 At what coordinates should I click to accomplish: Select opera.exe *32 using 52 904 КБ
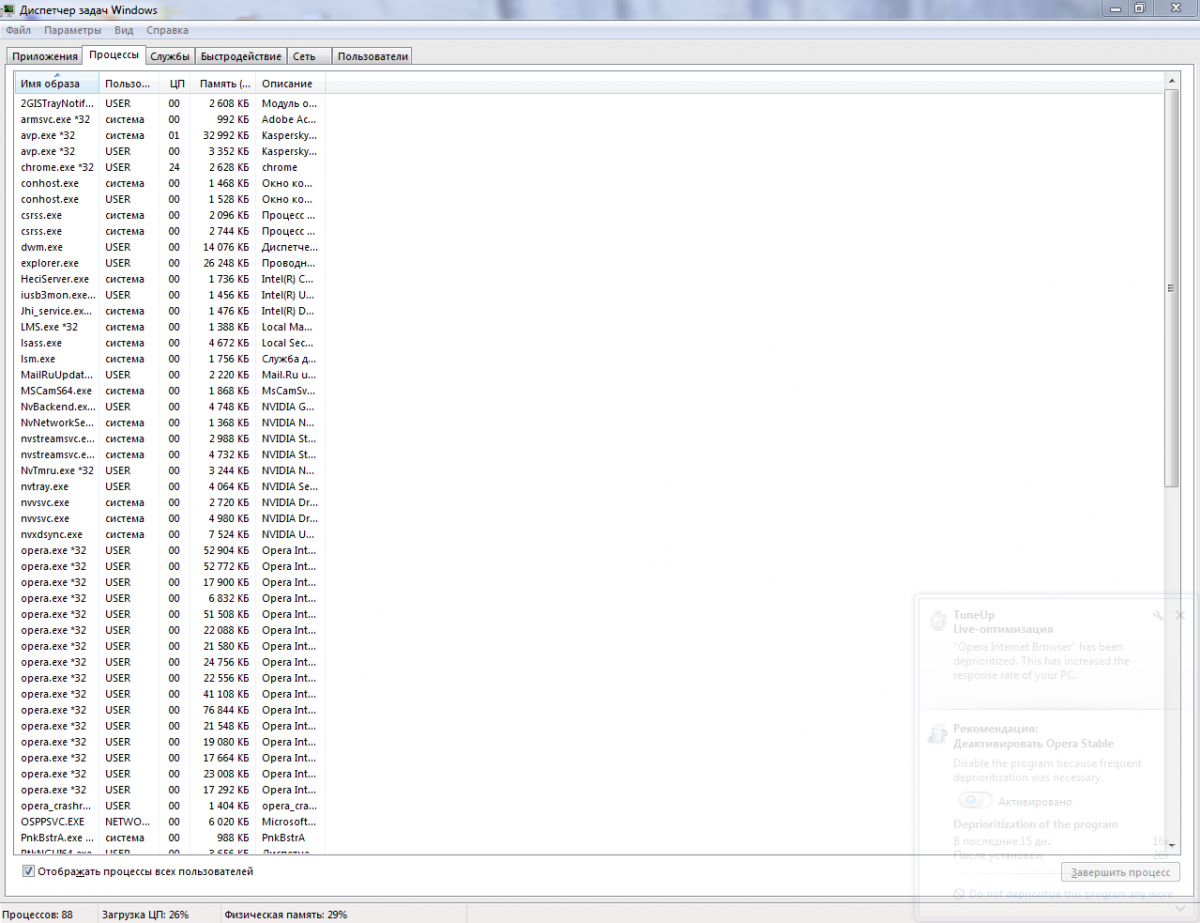coord(170,550)
